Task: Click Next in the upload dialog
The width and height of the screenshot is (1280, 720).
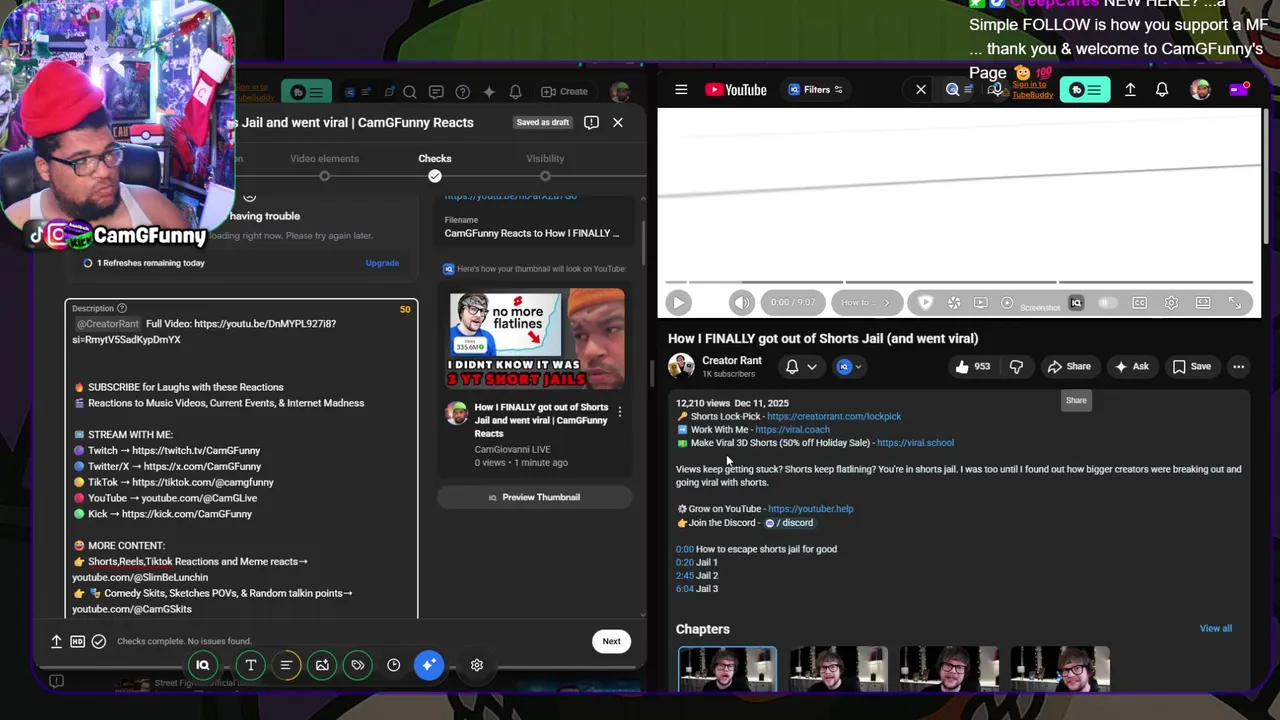Action: (x=611, y=641)
